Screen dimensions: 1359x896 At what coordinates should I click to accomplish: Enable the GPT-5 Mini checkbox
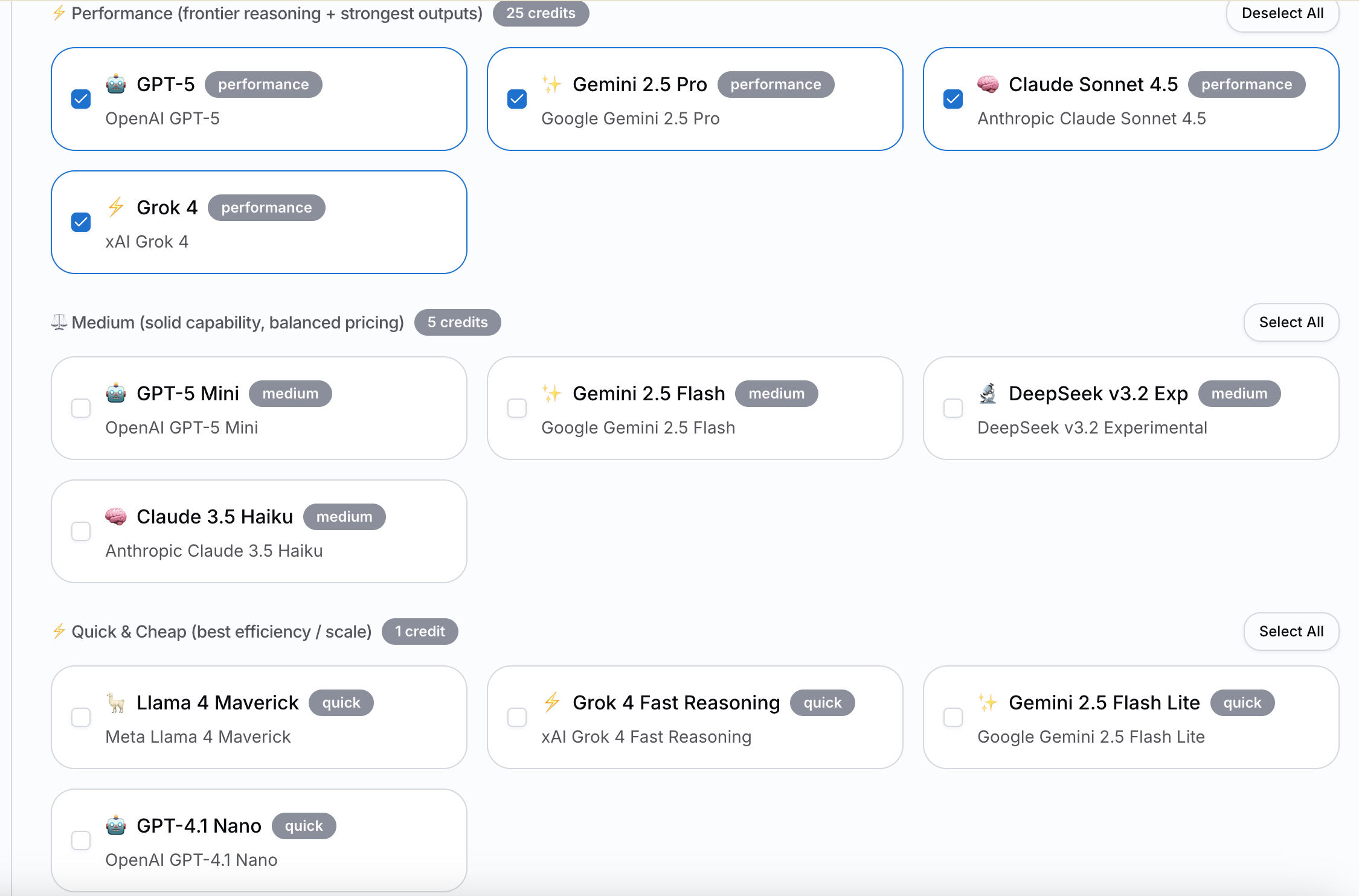[x=81, y=408]
